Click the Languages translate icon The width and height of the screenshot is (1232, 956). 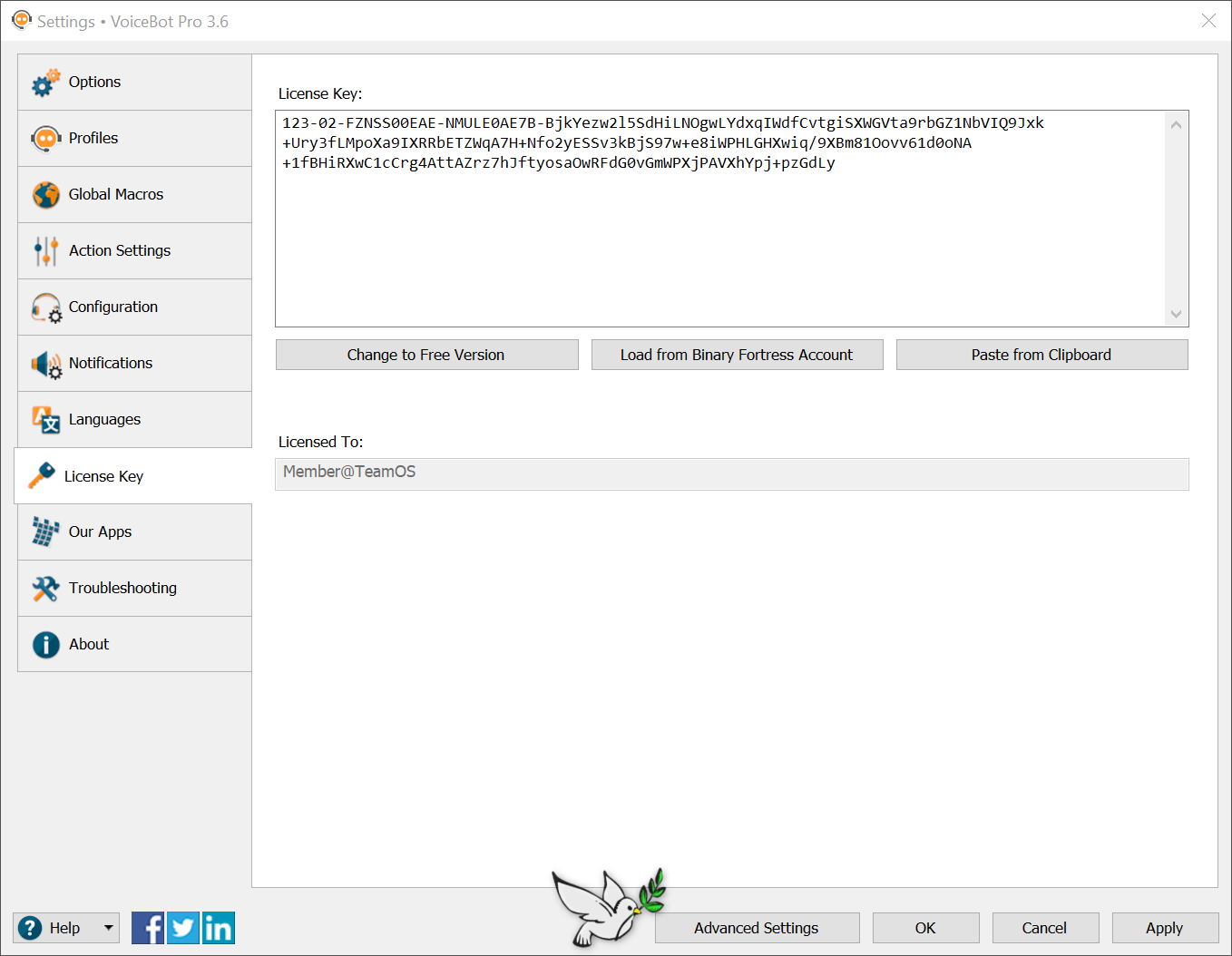45,420
